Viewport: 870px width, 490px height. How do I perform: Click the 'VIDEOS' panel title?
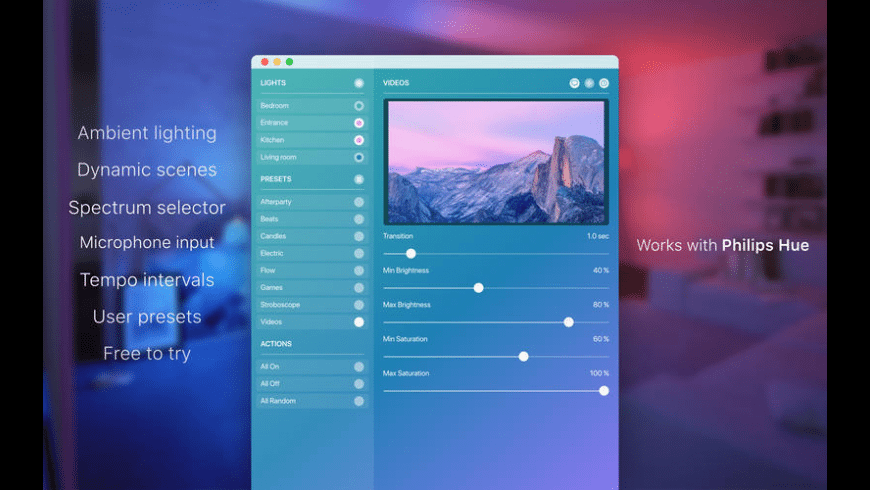coord(396,83)
